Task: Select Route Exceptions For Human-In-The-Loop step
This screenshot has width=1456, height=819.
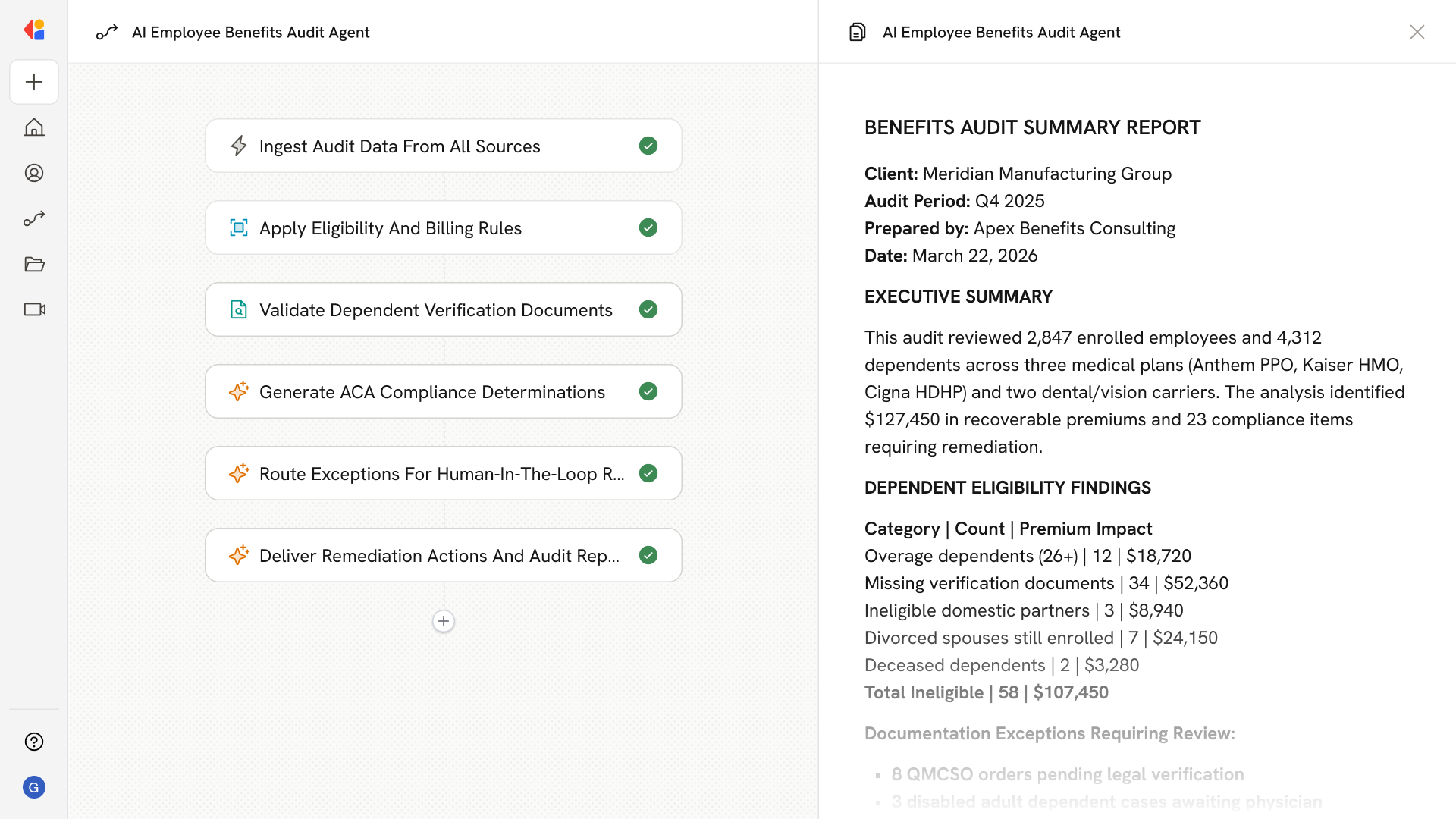Action: pyautogui.click(x=441, y=474)
